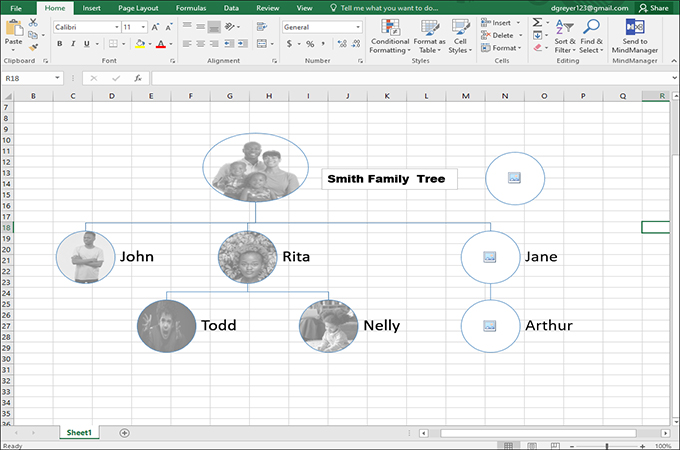
Task: Click the zoom slider in status bar
Action: pos(607,446)
